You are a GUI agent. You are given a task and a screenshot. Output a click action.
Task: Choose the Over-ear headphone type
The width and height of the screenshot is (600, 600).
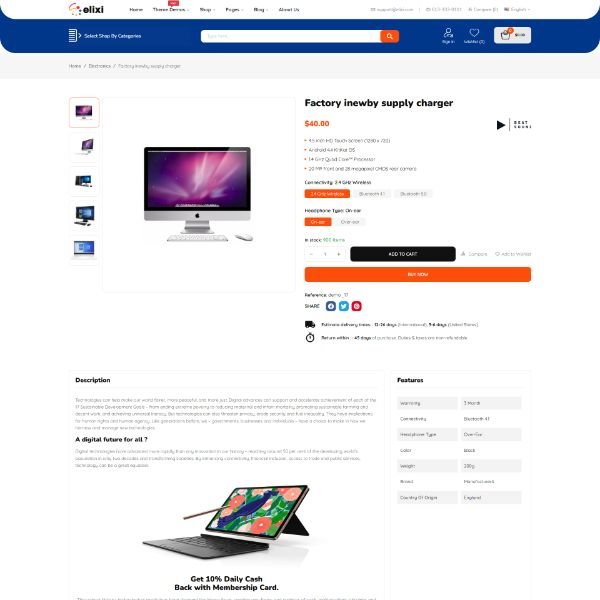pos(350,222)
